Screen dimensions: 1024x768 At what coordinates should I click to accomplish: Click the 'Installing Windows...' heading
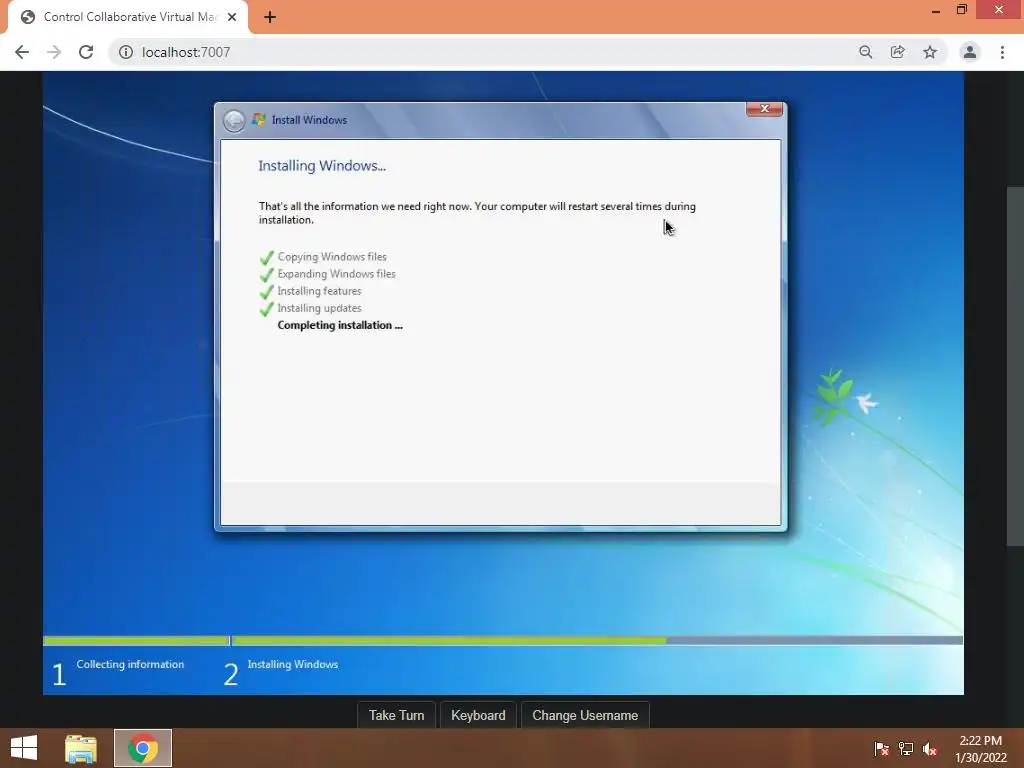tap(322, 166)
